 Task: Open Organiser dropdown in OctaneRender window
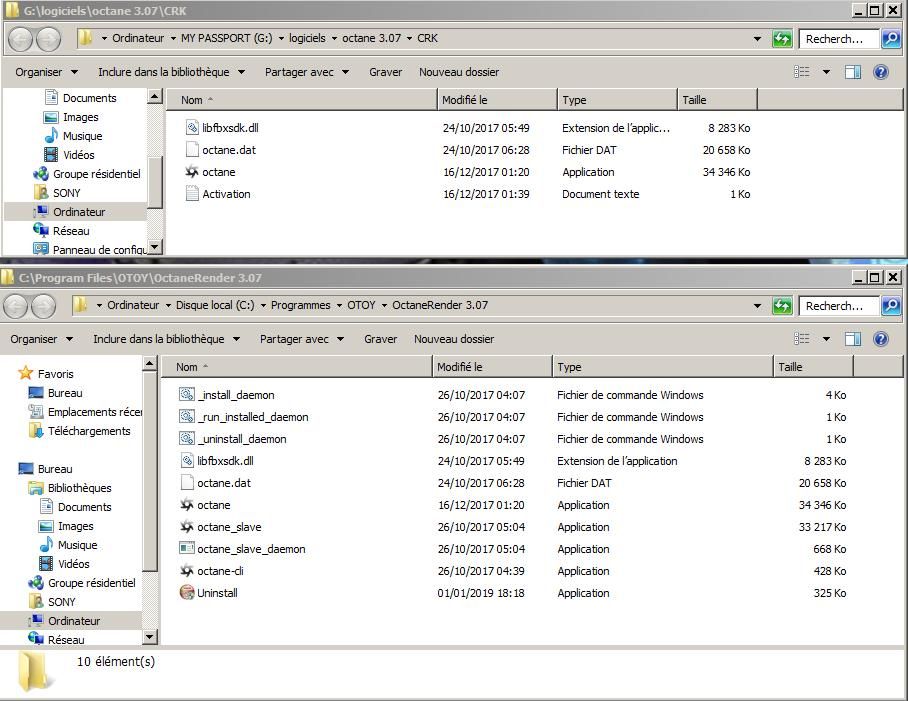[x=41, y=339]
